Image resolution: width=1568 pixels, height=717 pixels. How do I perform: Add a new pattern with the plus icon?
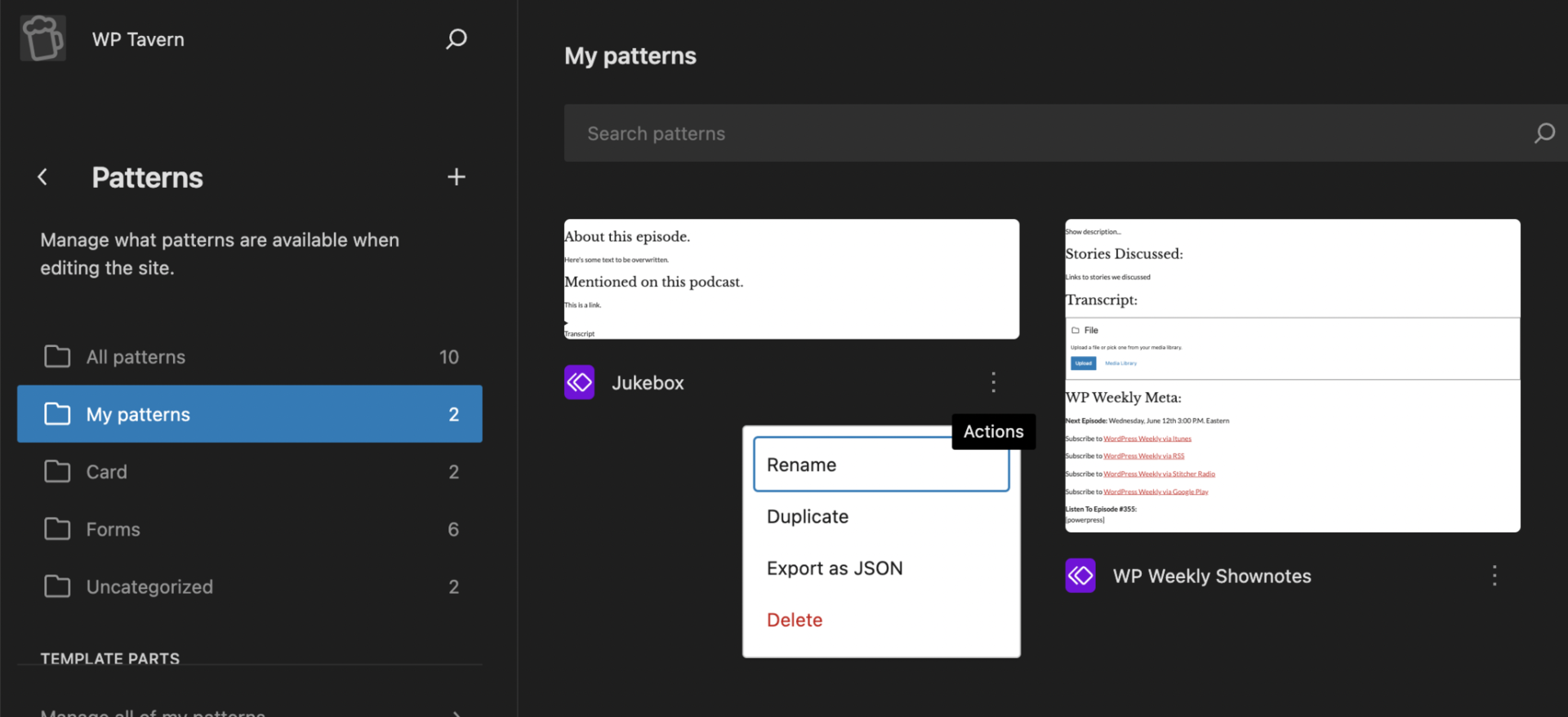(x=456, y=177)
